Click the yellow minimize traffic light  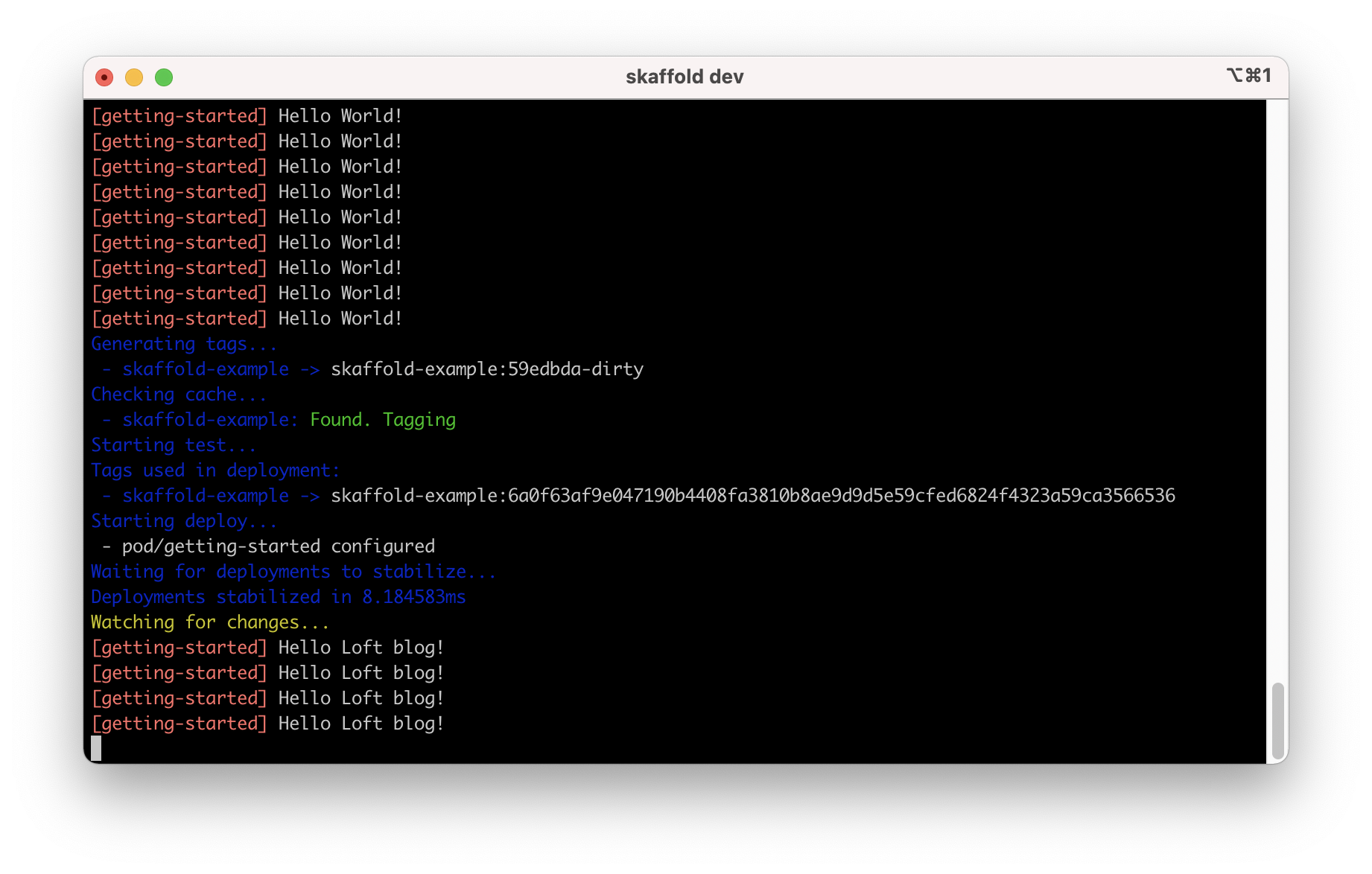point(134,77)
